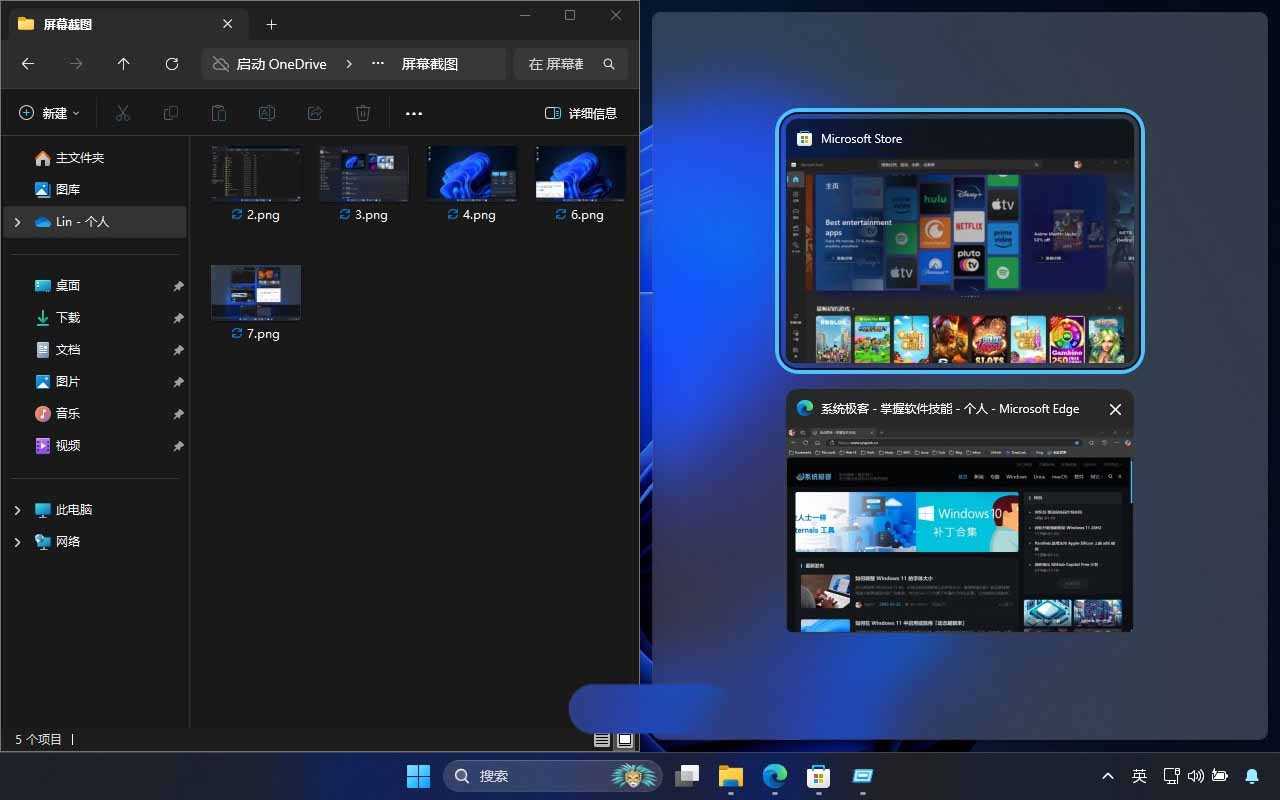Use the Paste toolbar icon

pos(219,113)
